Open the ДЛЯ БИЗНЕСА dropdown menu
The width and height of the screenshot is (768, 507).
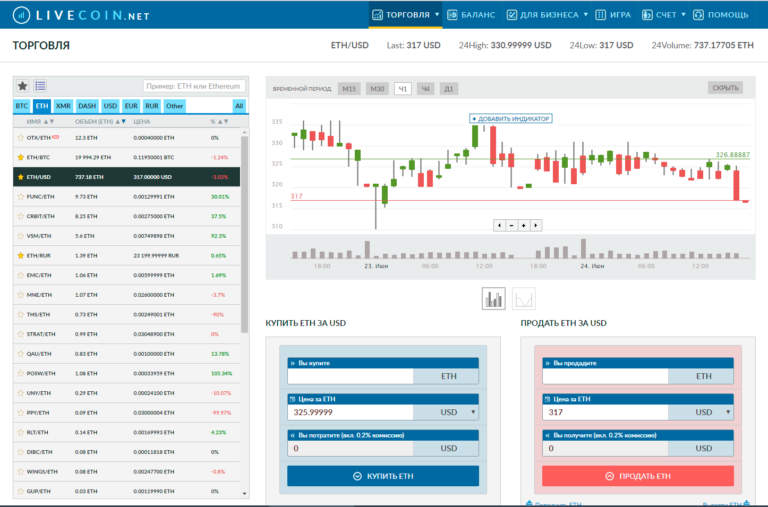point(547,15)
